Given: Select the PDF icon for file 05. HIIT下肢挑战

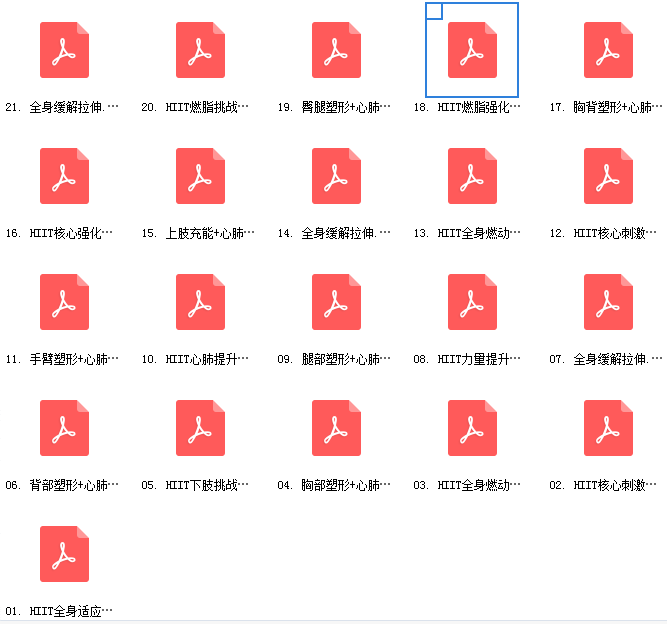Looking at the screenshot, I should [200, 428].
